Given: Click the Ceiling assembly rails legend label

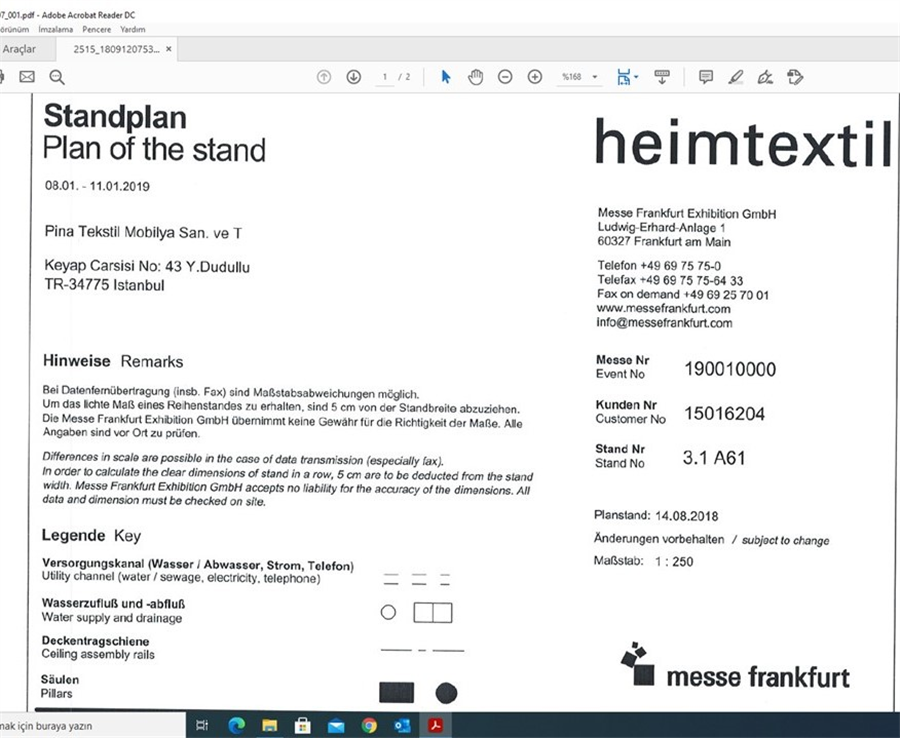Looking at the screenshot, I should (98, 654).
